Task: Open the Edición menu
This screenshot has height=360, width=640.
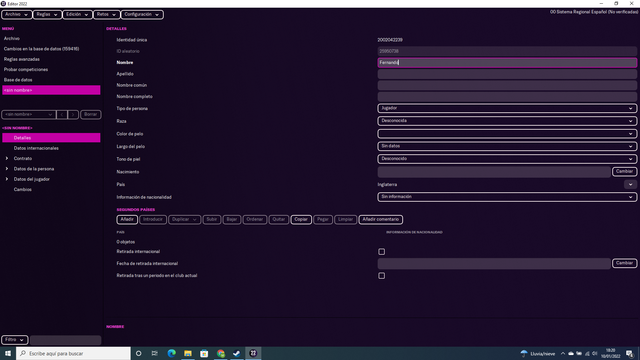Action: (x=77, y=15)
